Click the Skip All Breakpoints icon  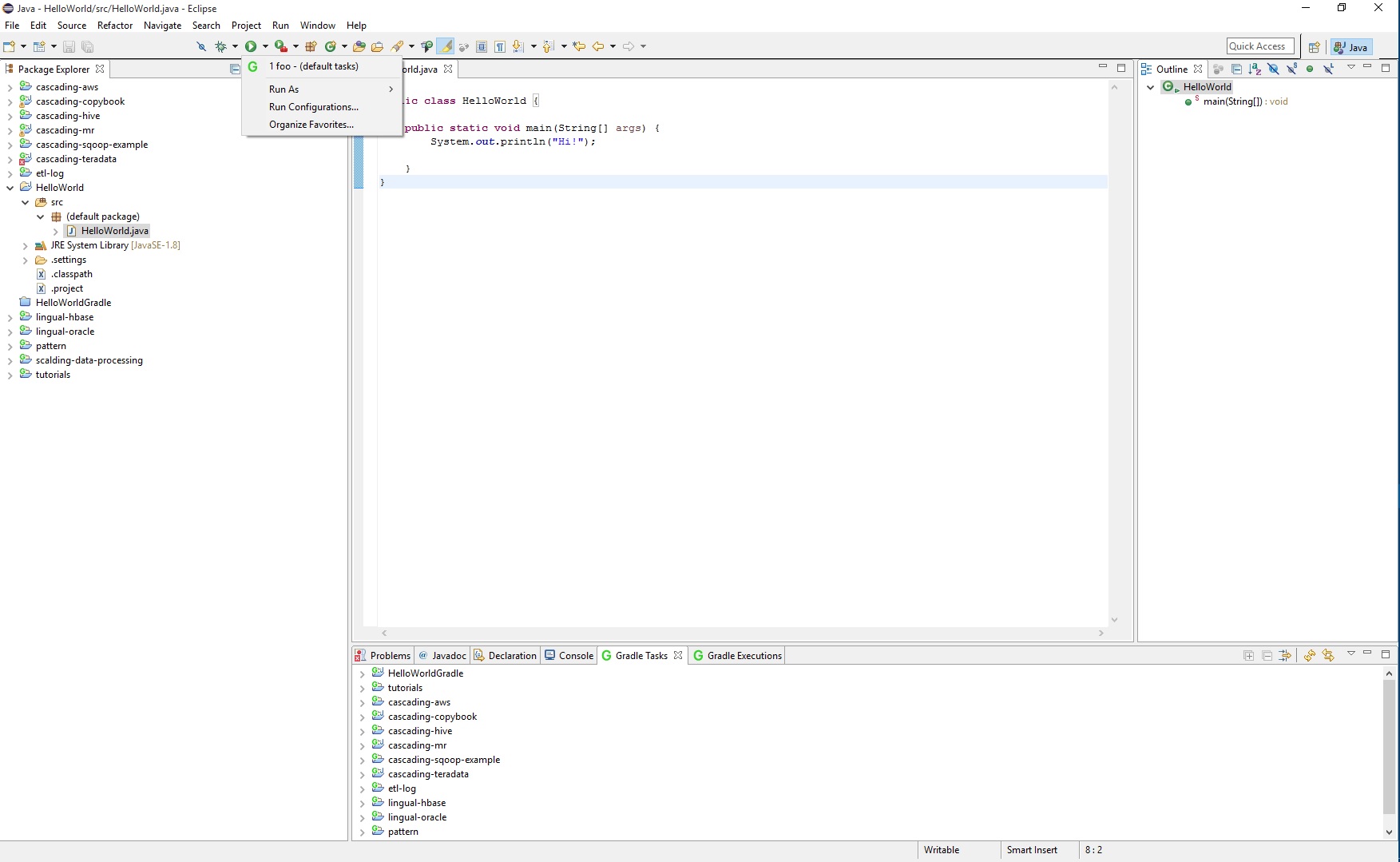click(201, 46)
